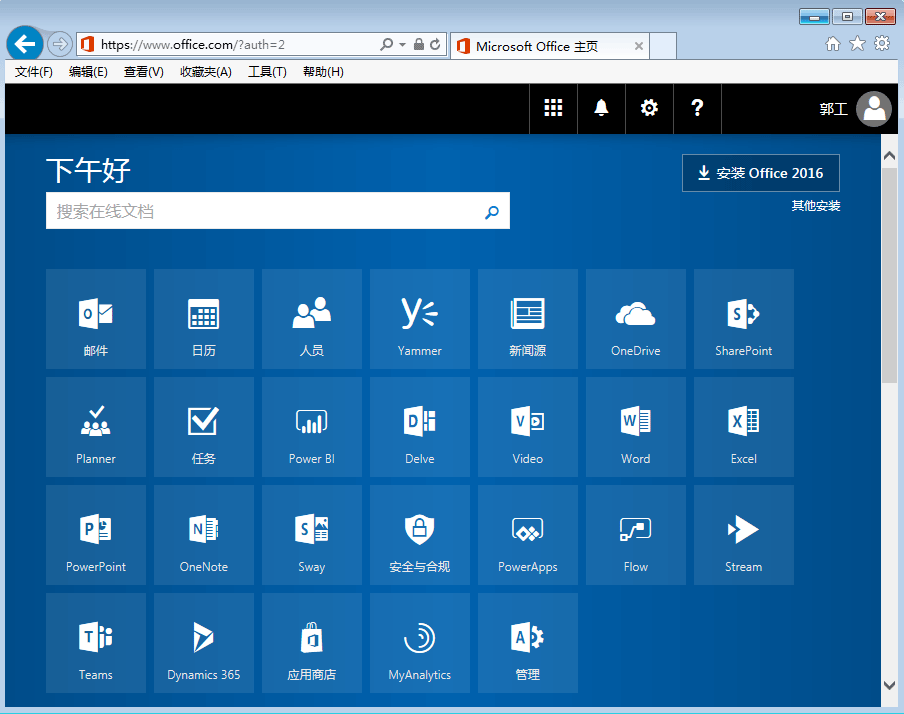Focus the 搜索在线文档 search field
904x714 pixels.
pyautogui.click(x=278, y=211)
